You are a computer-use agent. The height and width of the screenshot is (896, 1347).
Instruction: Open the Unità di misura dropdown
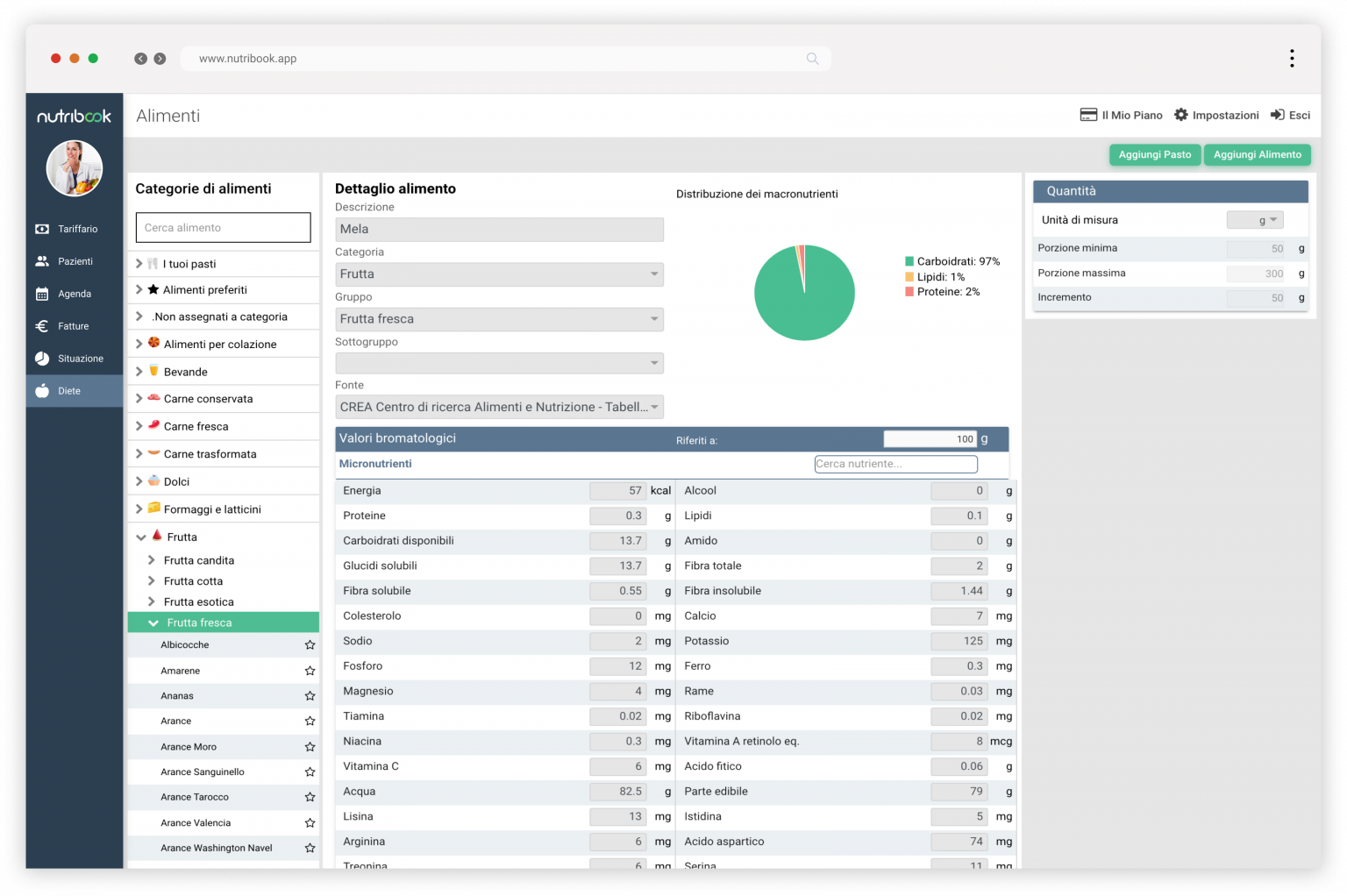[1255, 219]
